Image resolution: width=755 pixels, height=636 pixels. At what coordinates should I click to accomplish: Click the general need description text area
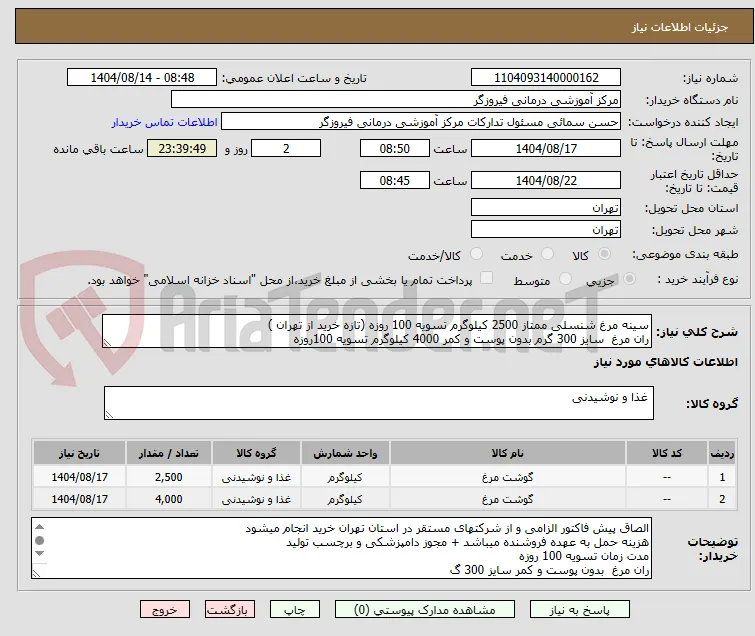(x=377, y=331)
